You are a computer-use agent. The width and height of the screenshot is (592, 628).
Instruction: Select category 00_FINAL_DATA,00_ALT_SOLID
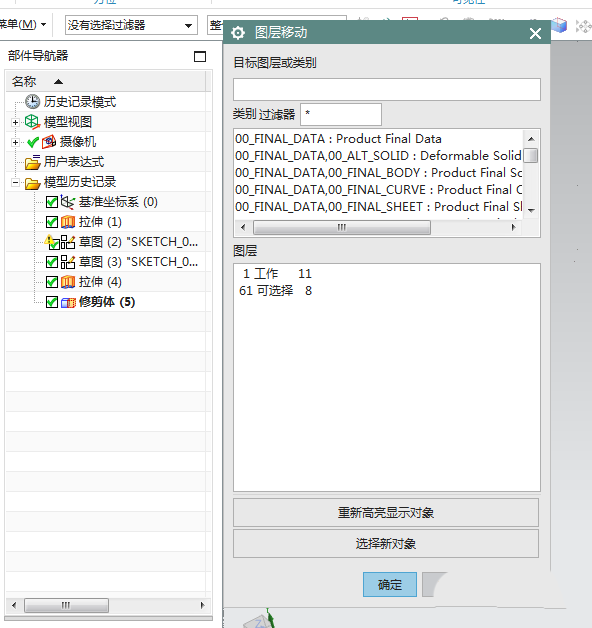point(379,156)
